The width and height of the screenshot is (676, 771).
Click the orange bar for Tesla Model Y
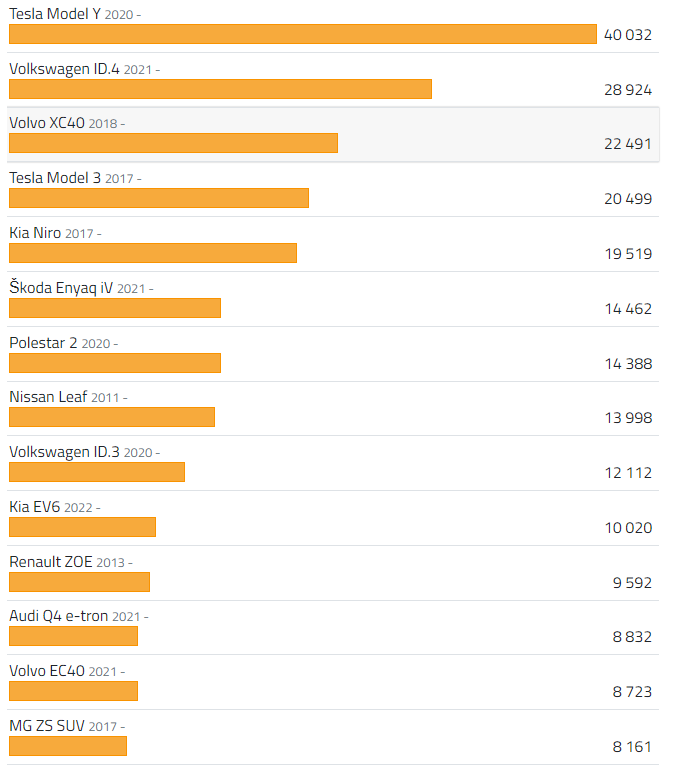click(302, 35)
